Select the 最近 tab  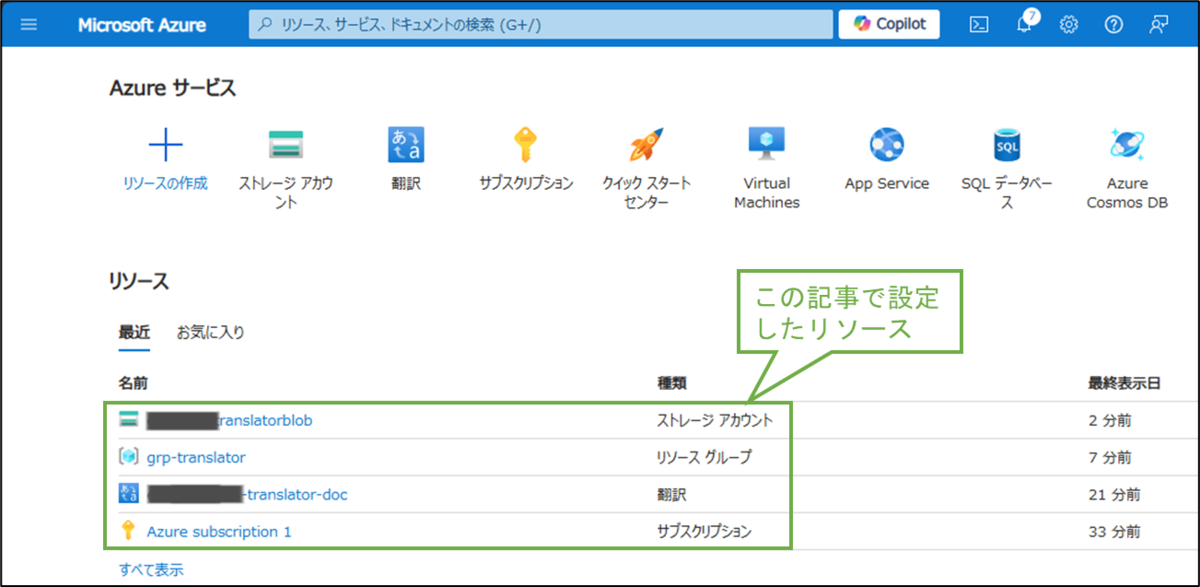click(134, 332)
